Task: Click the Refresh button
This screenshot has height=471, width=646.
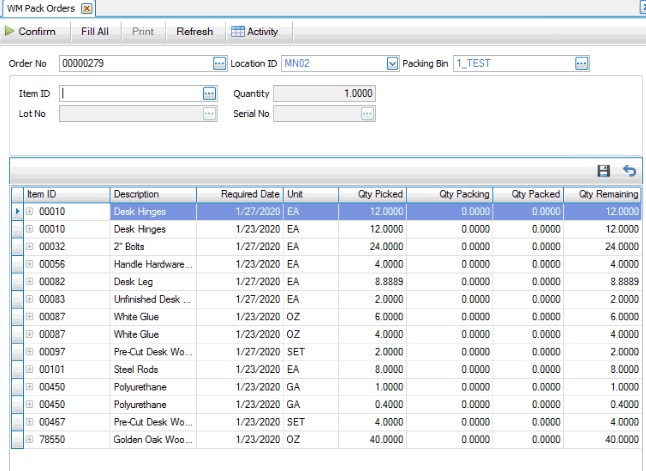Action: pyautogui.click(x=194, y=32)
